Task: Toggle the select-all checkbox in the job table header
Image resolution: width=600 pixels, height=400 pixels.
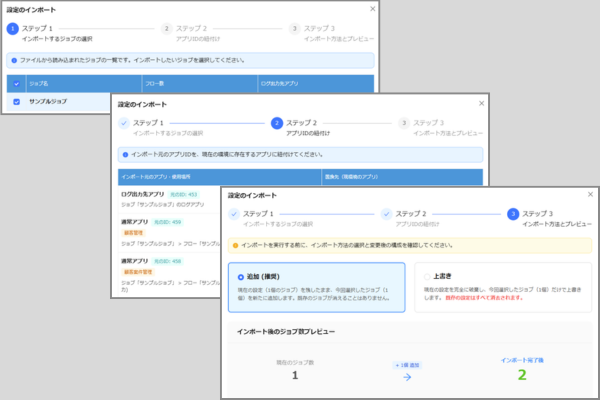Action: click(x=16, y=84)
